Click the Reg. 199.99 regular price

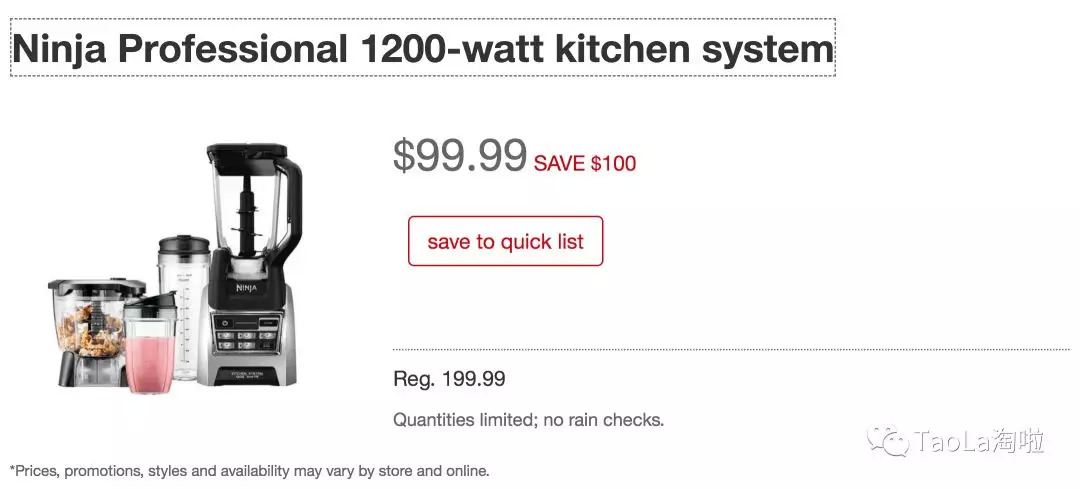(x=449, y=379)
